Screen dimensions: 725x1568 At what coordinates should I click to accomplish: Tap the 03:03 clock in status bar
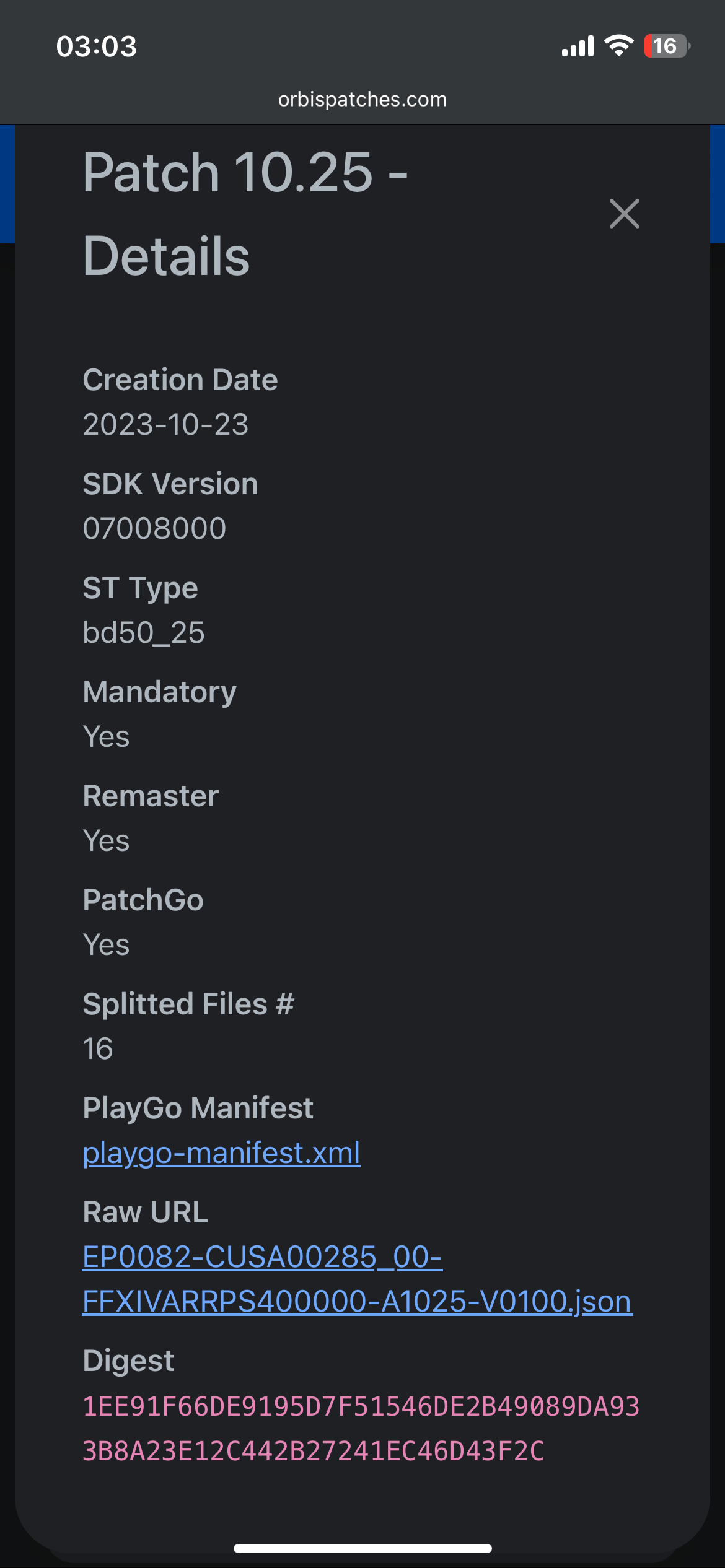point(96,46)
